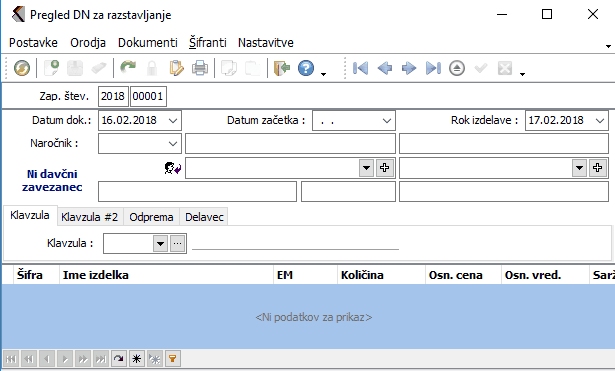
Task: Select the Klavzula tab
Action: tap(30, 215)
